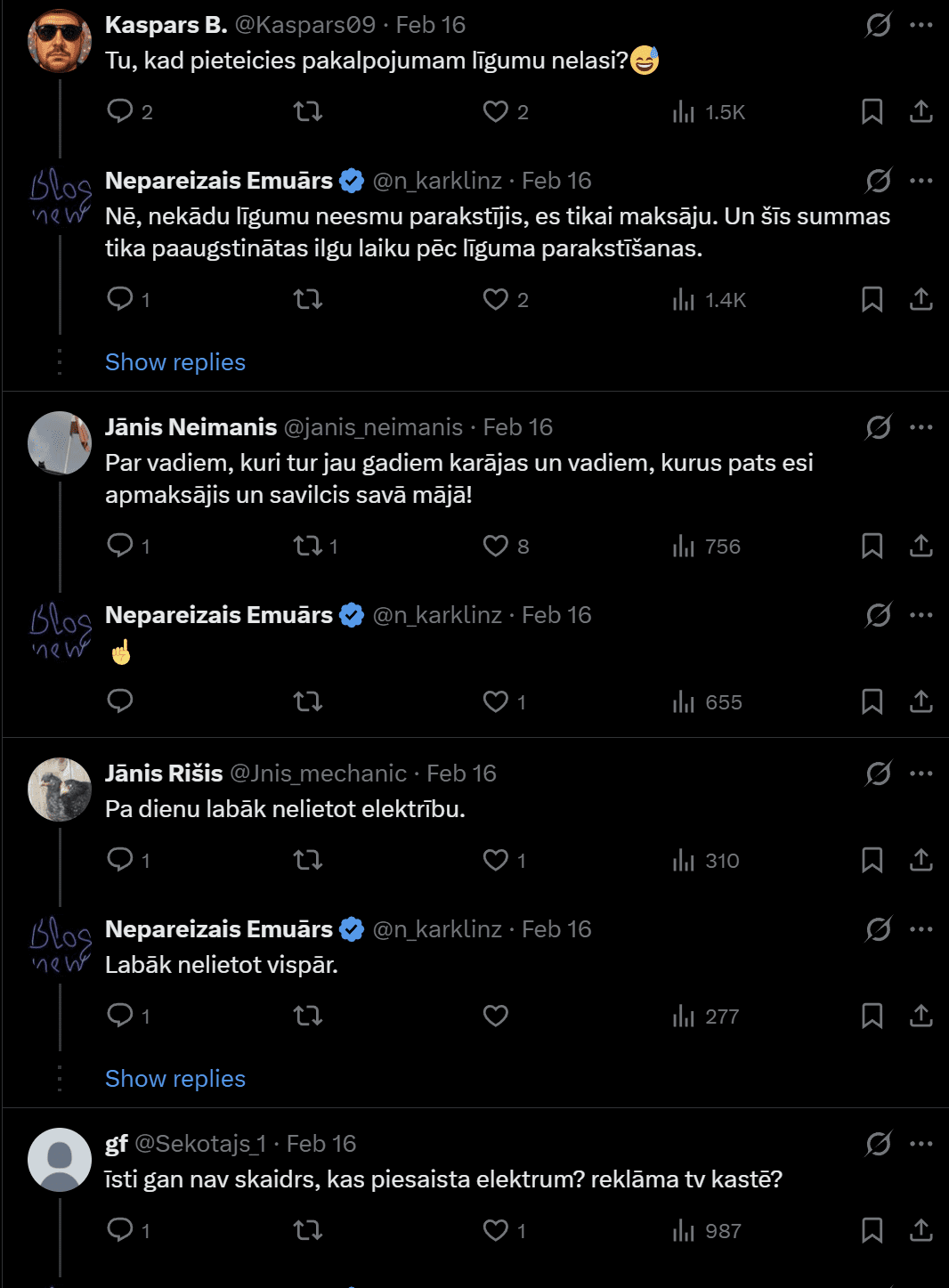Retweet Jānis Neimanis' tweet
The height and width of the screenshot is (1288, 949).
pyautogui.click(x=308, y=546)
